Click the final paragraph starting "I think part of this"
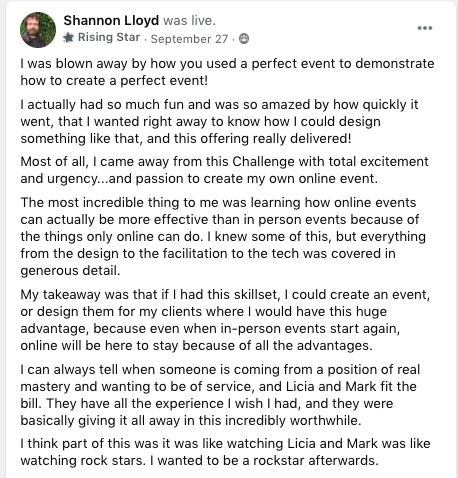The image size is (458, 478). 225,452
